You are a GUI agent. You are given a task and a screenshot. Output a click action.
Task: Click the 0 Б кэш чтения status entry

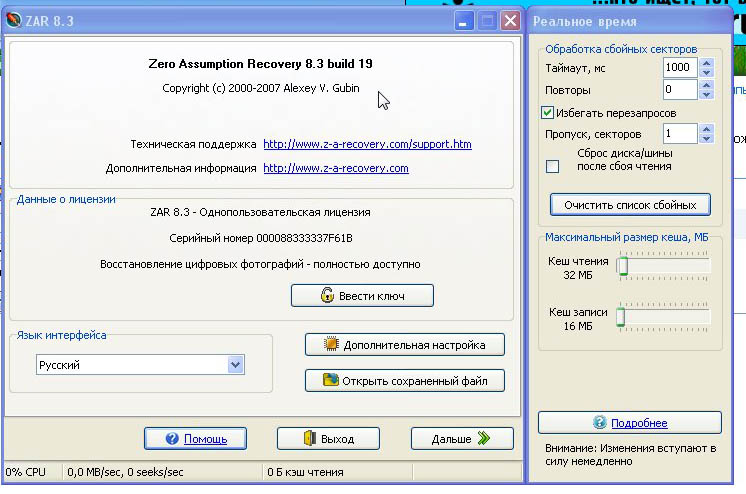coord(305,472)
